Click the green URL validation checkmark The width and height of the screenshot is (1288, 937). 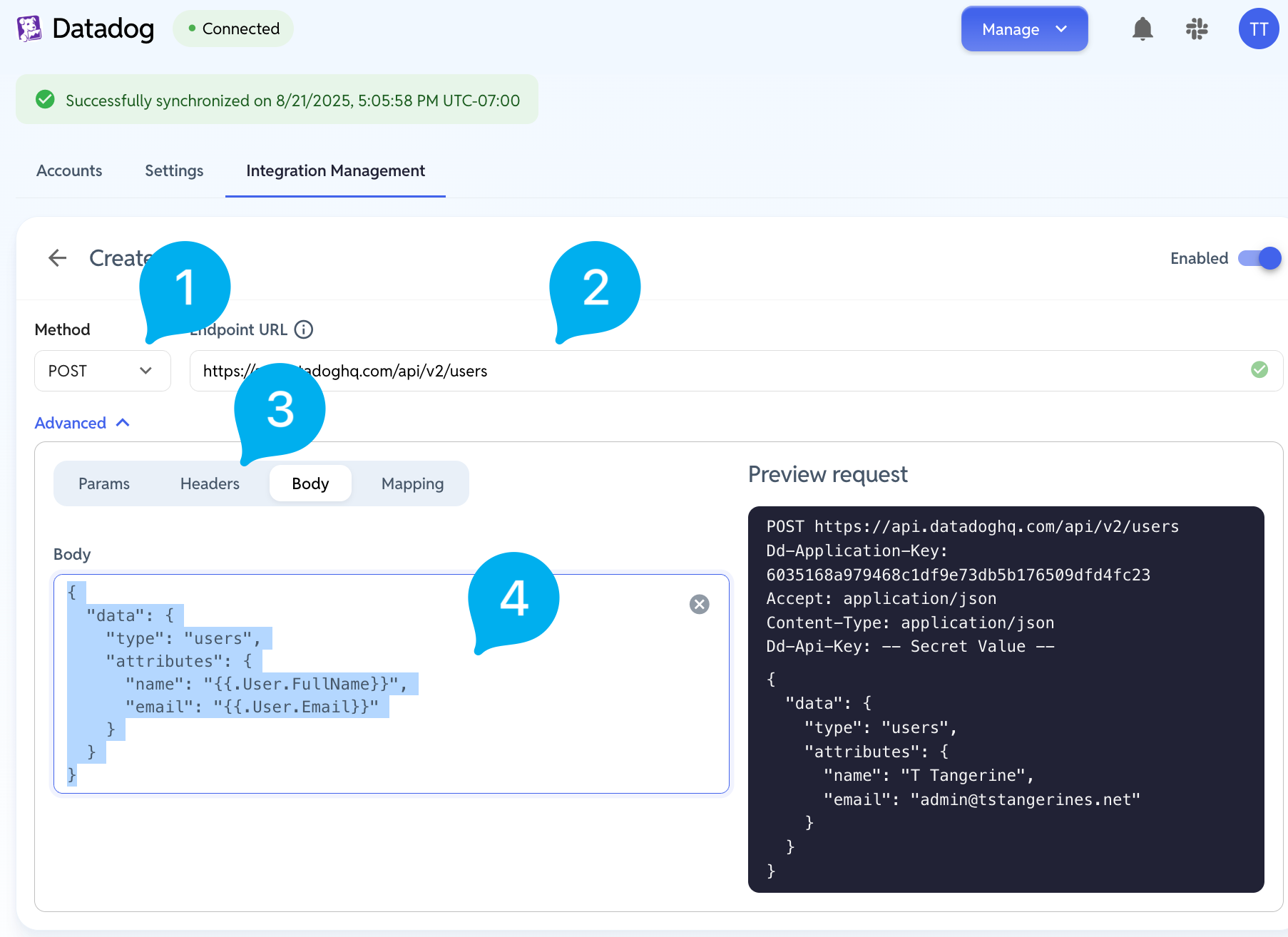coord(1259,370)
